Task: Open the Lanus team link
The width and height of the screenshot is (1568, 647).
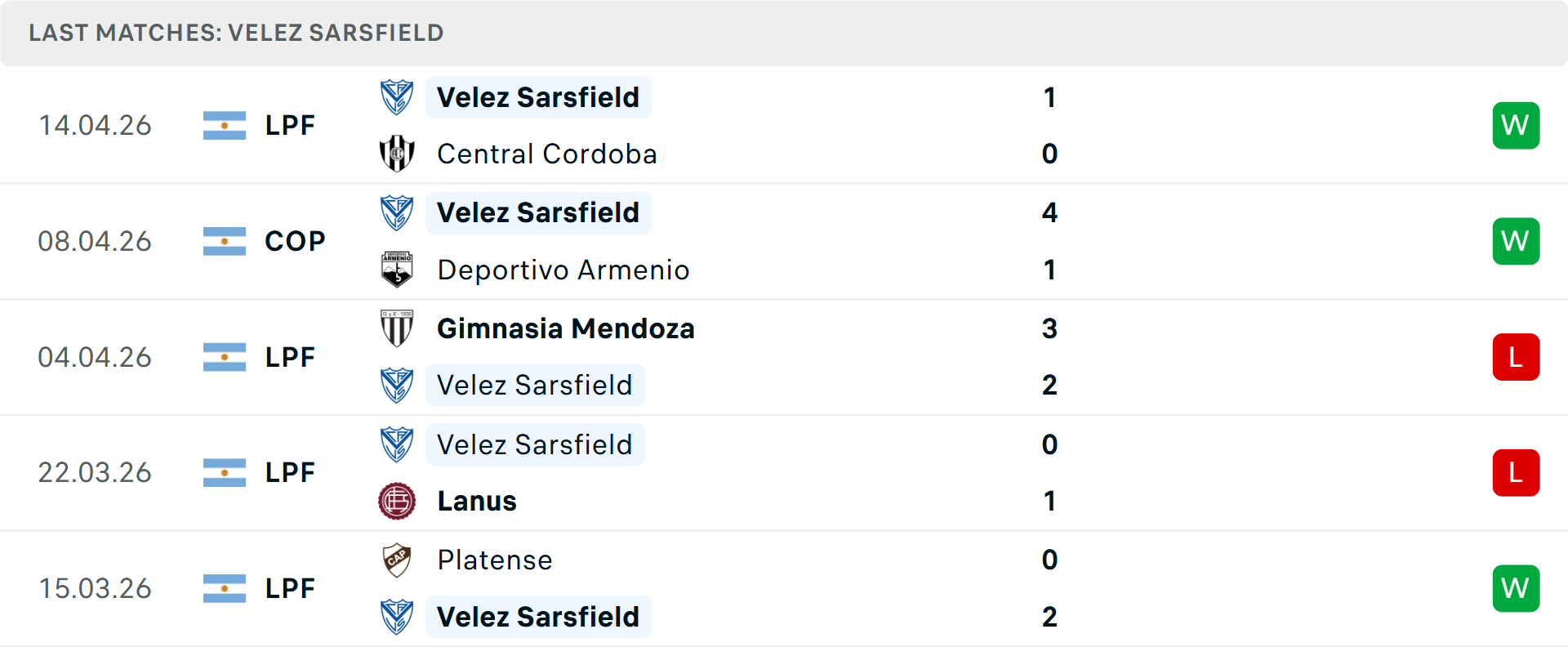Action: coord(477,501)
